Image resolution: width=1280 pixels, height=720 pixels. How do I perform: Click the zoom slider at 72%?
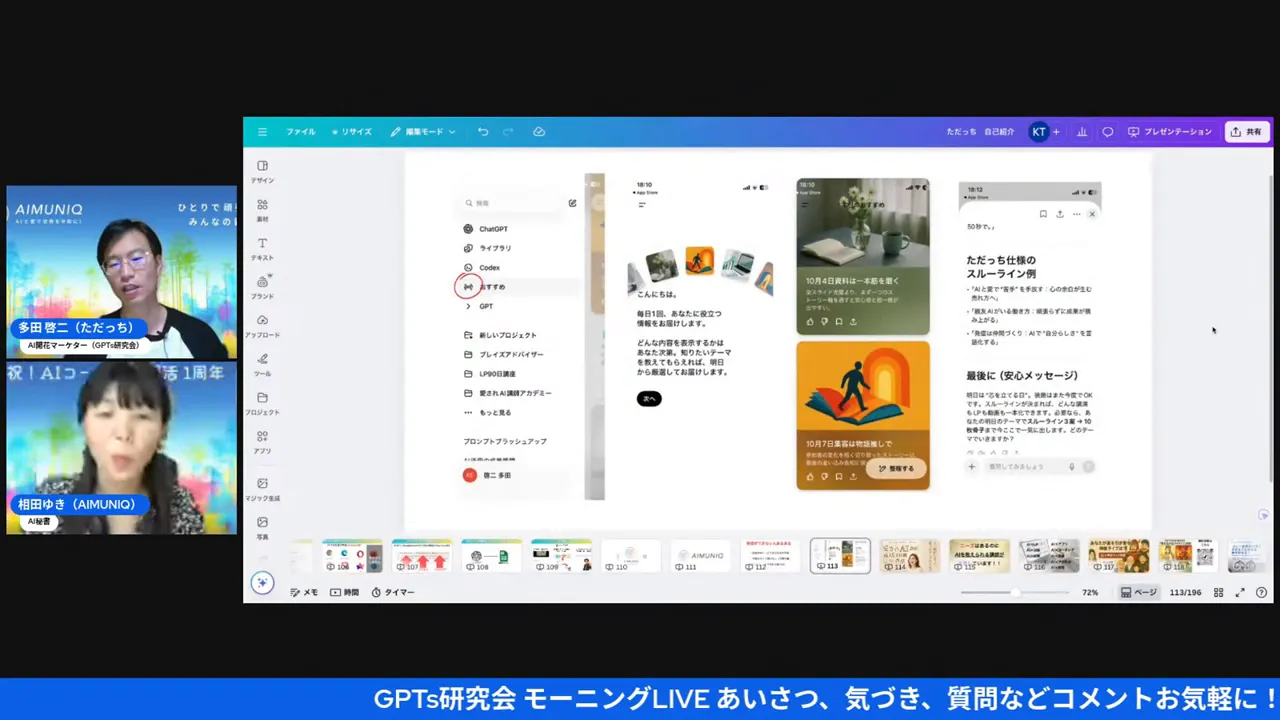[1014, 592]
